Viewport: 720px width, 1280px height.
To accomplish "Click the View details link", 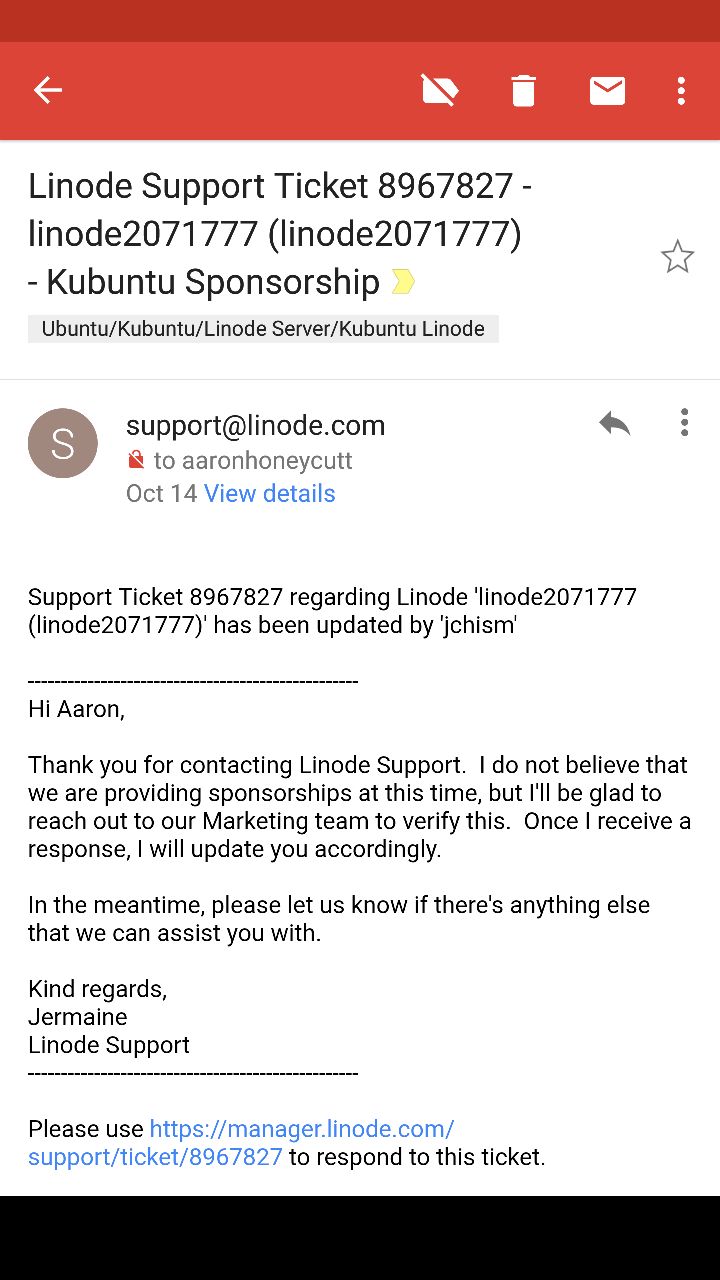I will tap(269, 493).
